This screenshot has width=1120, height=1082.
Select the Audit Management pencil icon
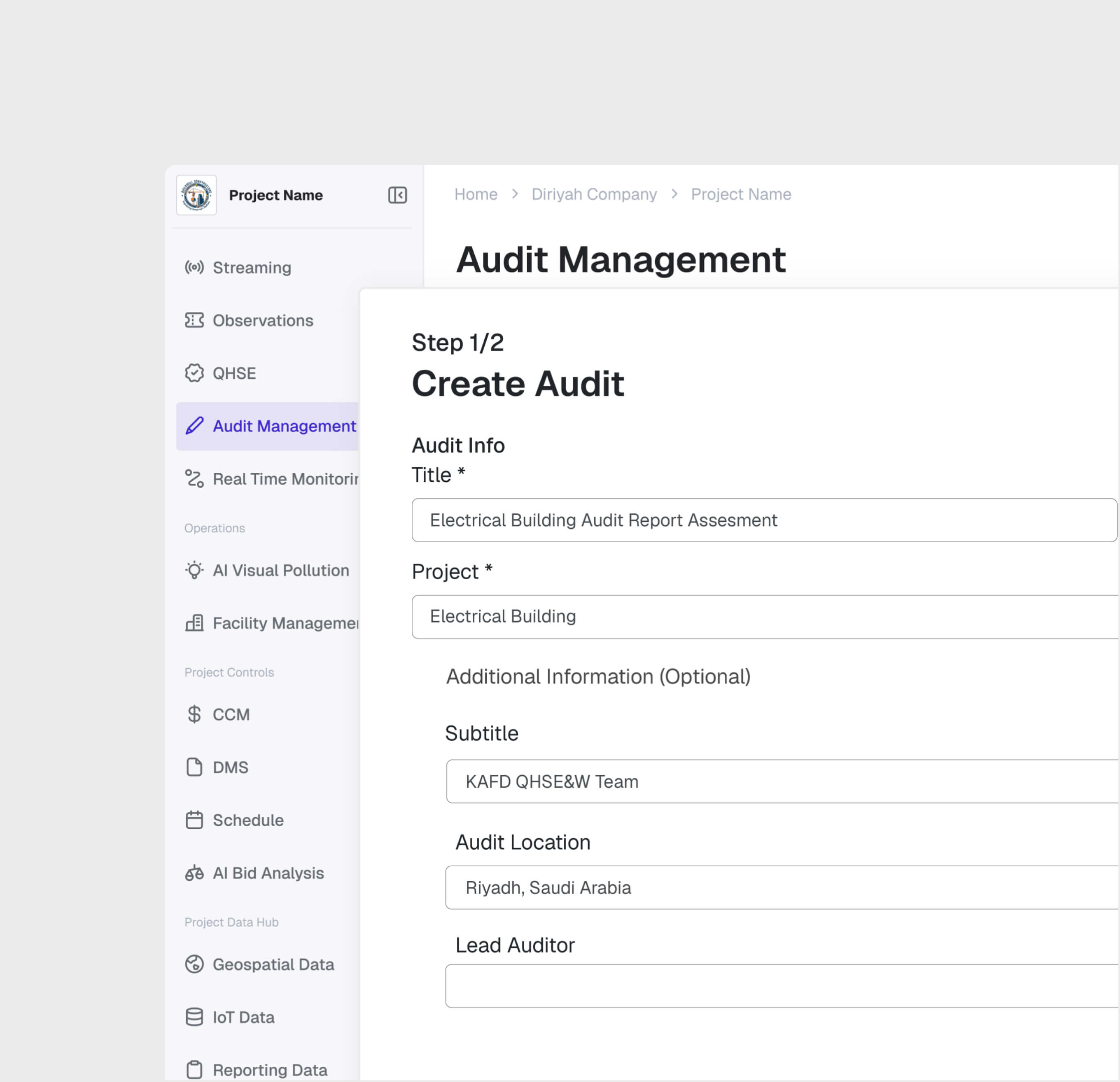(x=195, y=426)
